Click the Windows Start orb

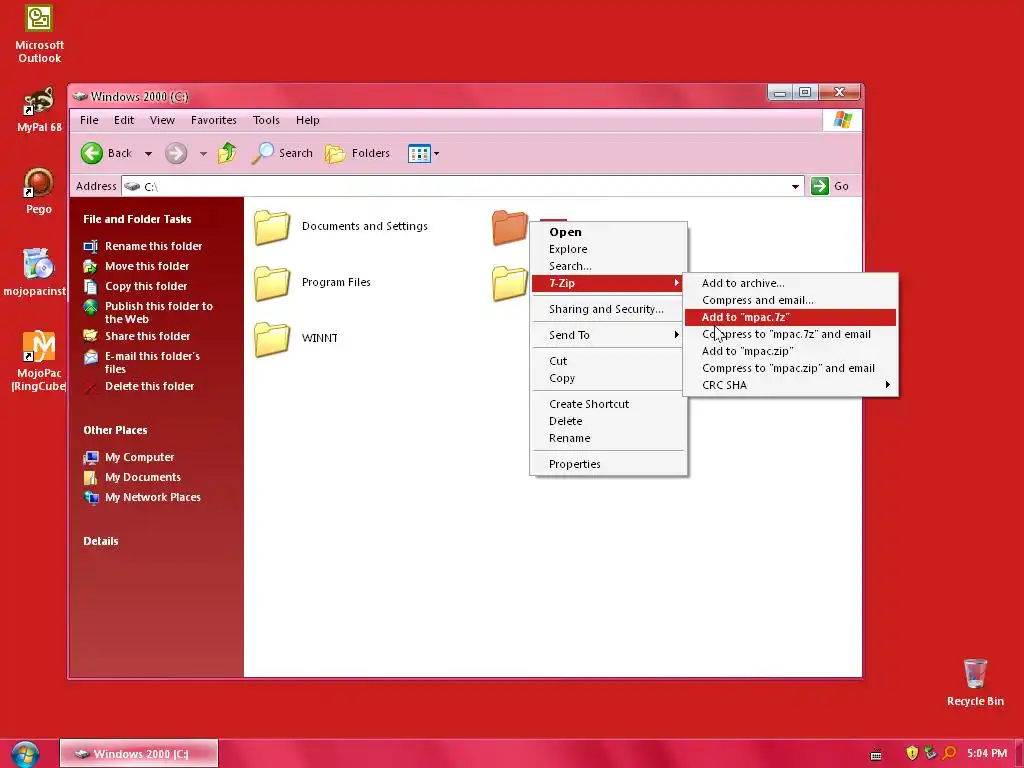pyautogui.click(x=25, y=754)
